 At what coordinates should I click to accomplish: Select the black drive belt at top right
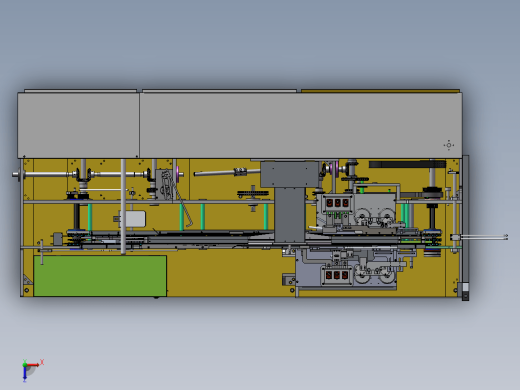click(407, 164)
